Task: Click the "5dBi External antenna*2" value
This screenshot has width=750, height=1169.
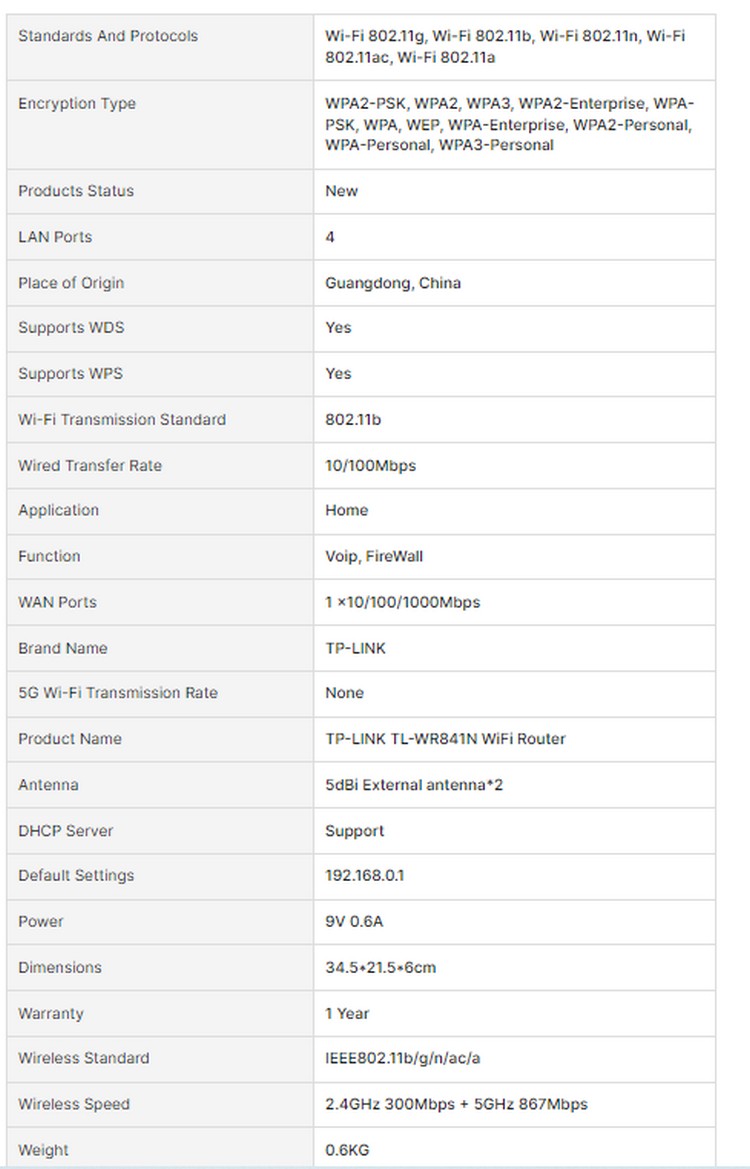Action: tap(414, 785)
